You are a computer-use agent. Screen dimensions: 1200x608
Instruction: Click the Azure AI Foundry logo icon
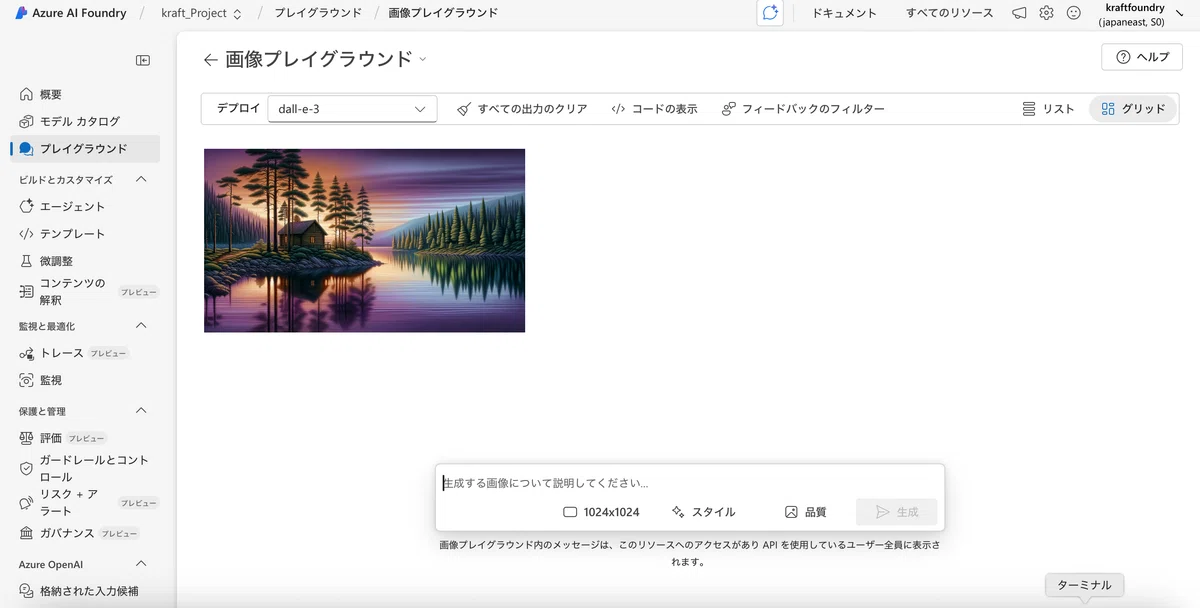click(x=21, y=13)
